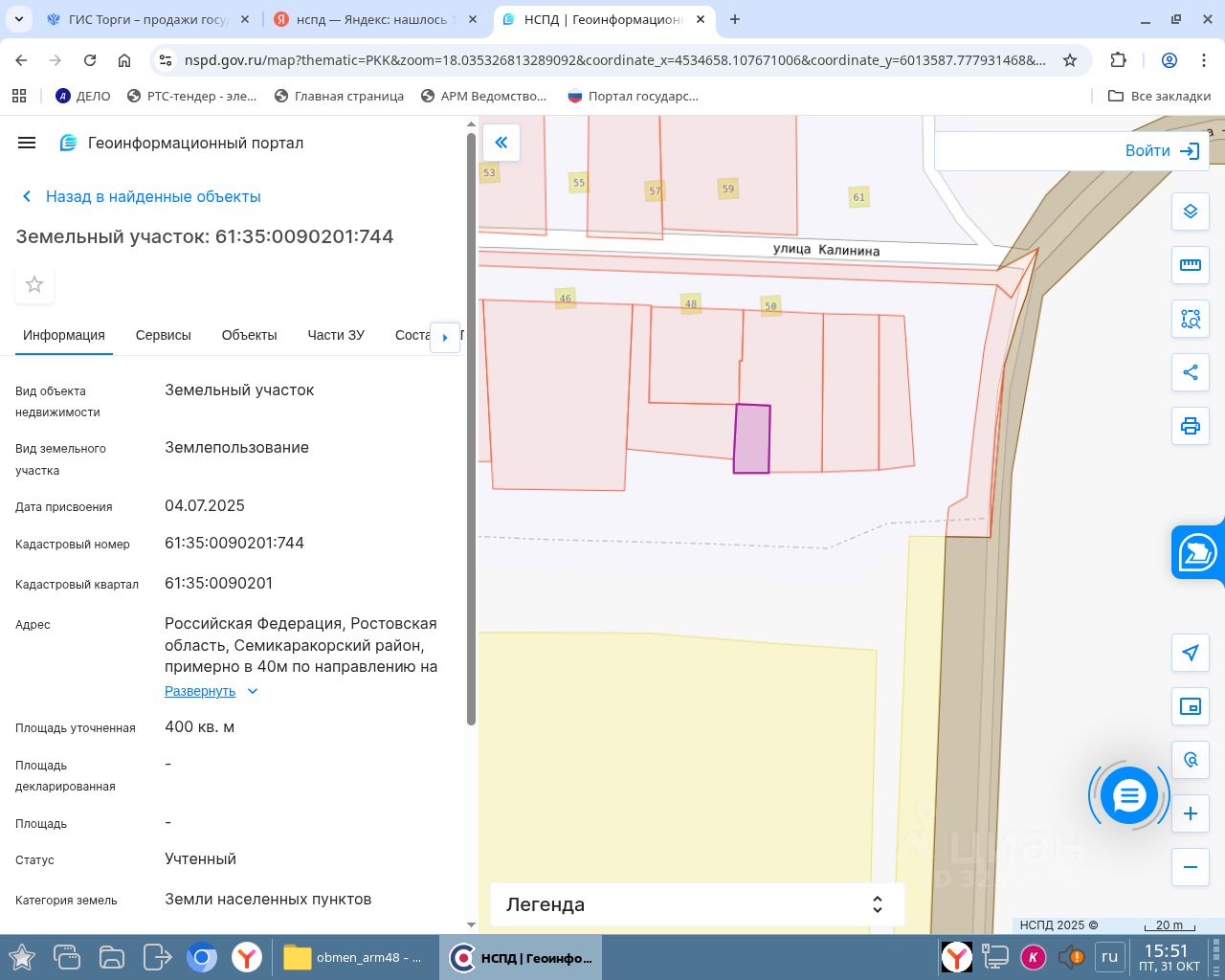This screenshot has width=1225, height=980.
Task: Collapse the side panel with double chevron
Action: (501, 143)
